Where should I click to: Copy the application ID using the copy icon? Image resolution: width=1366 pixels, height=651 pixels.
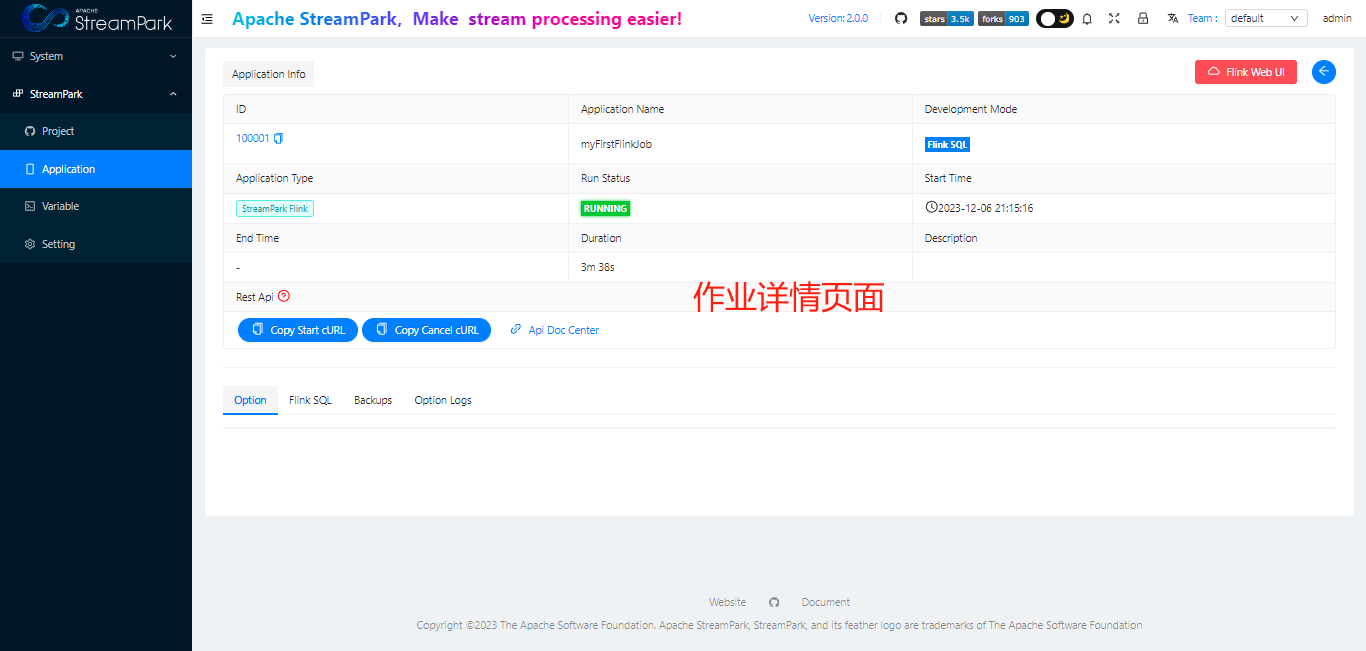coord(277,138)
